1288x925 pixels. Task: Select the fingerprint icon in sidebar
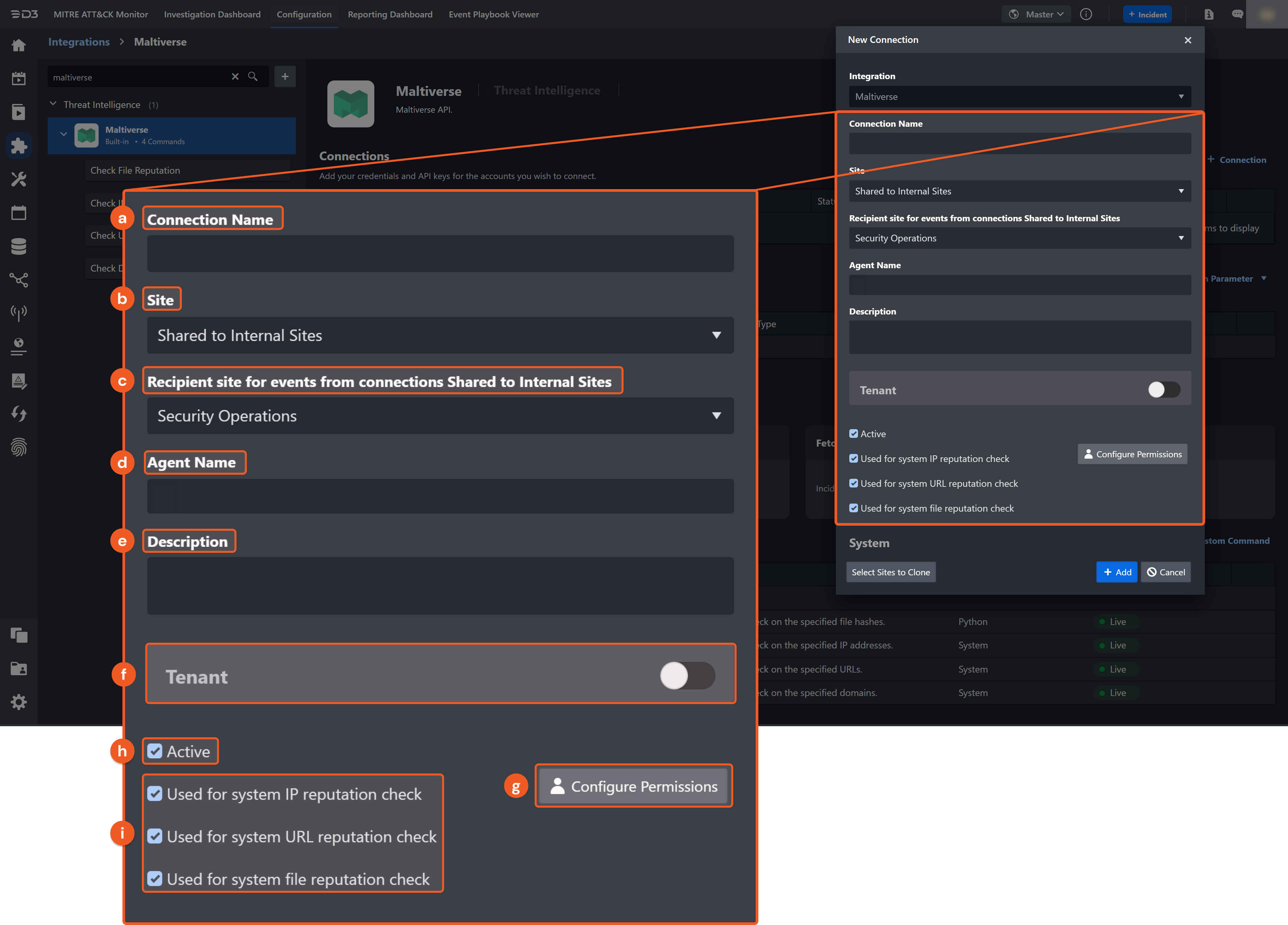19,448
